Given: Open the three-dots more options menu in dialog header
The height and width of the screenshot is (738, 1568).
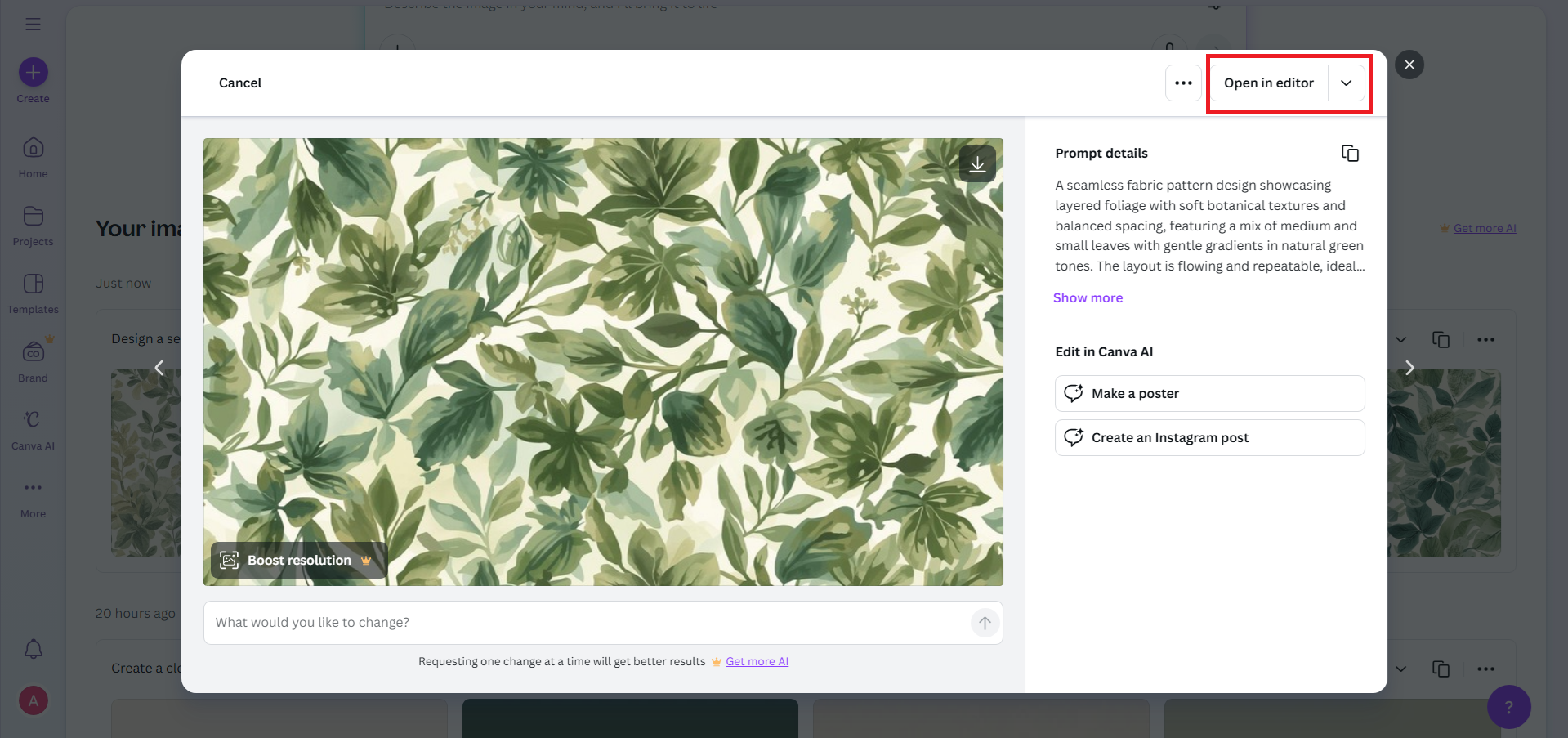Looking at the screenshot, I should [x=1183, y=83].
